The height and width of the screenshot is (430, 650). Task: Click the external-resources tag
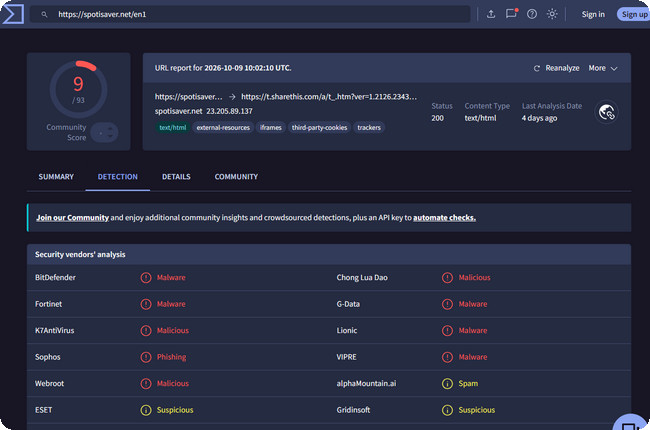223,127
